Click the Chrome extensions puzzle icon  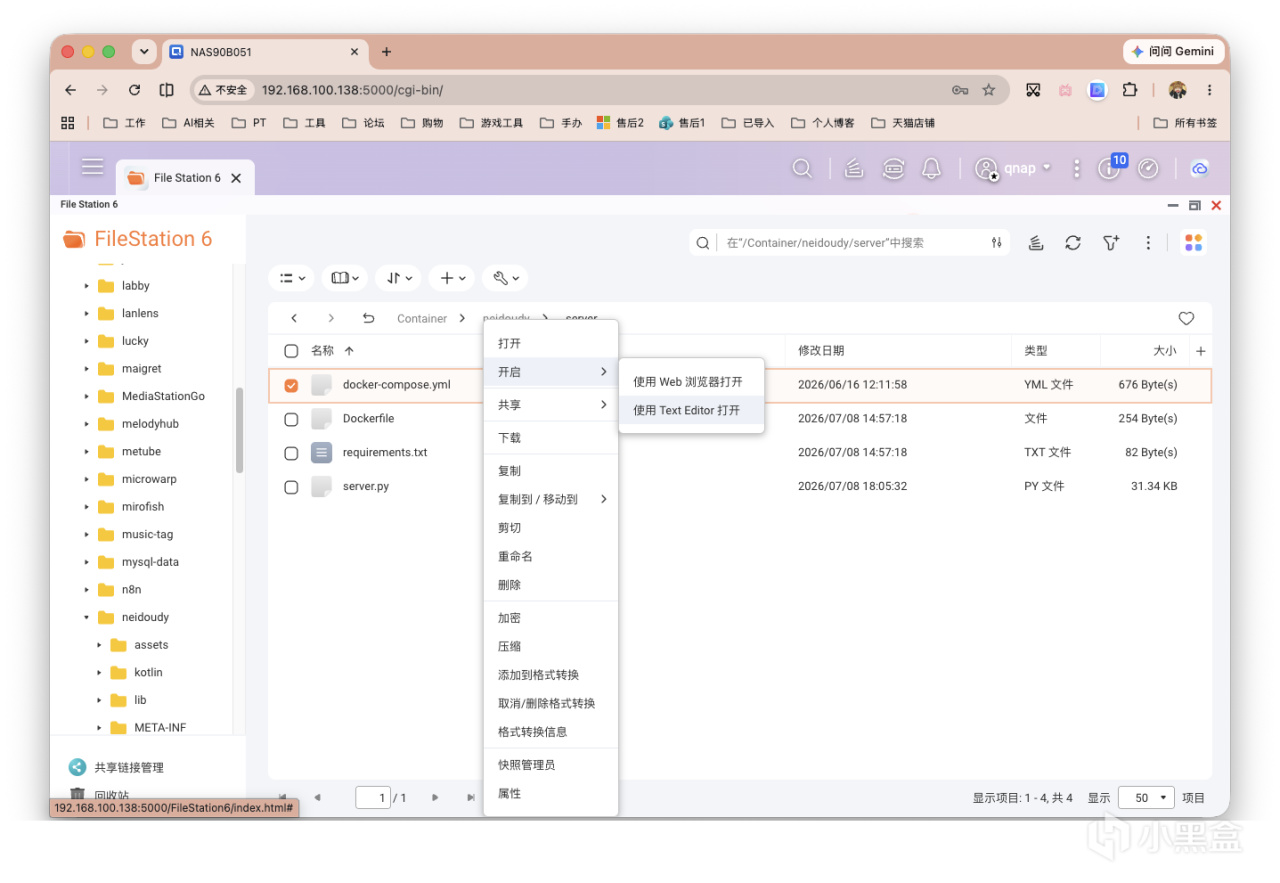tap(1129, 90)
